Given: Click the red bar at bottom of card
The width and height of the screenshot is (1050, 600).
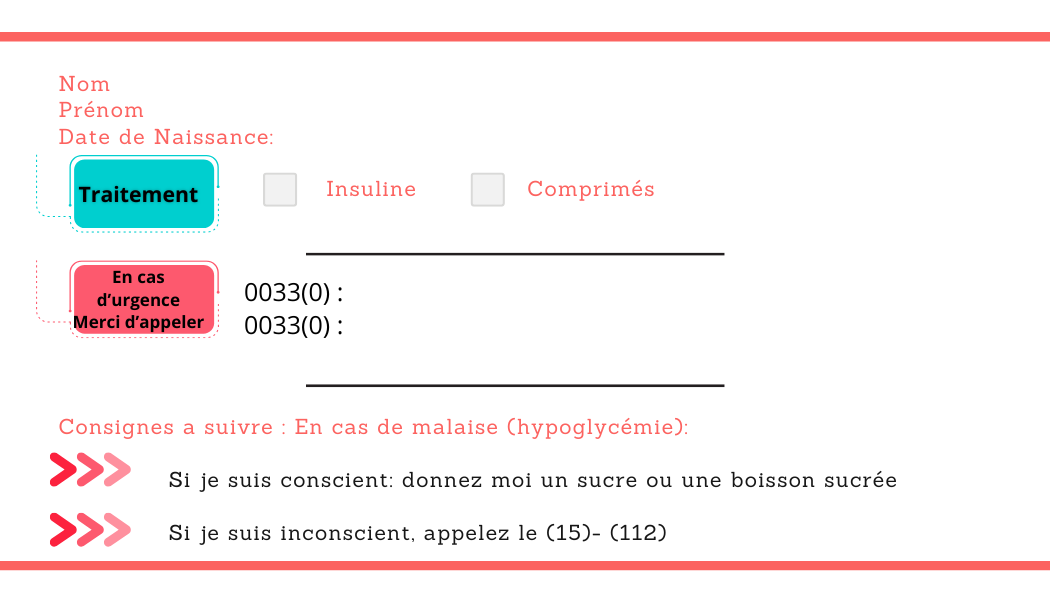Looking at the screenshot, I should (525, 565).
